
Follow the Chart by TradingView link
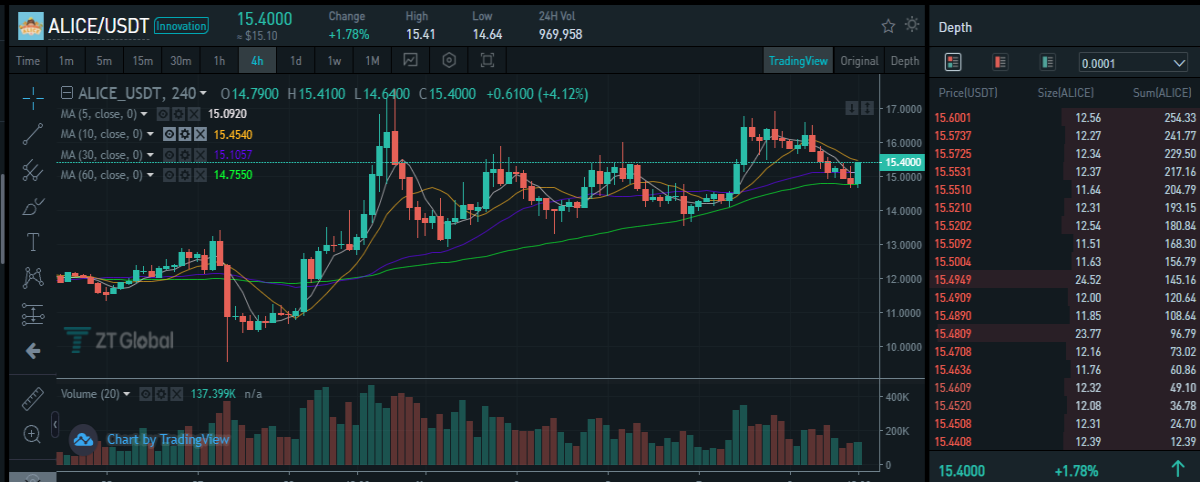168,439
